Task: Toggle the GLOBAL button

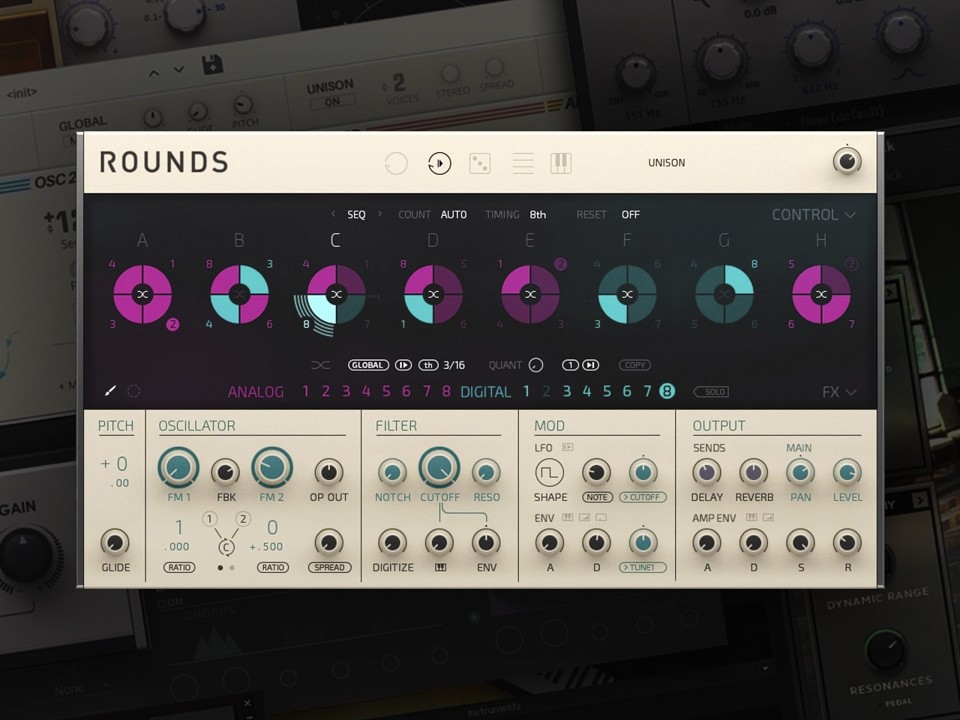Action: click(x=368, y=365)
